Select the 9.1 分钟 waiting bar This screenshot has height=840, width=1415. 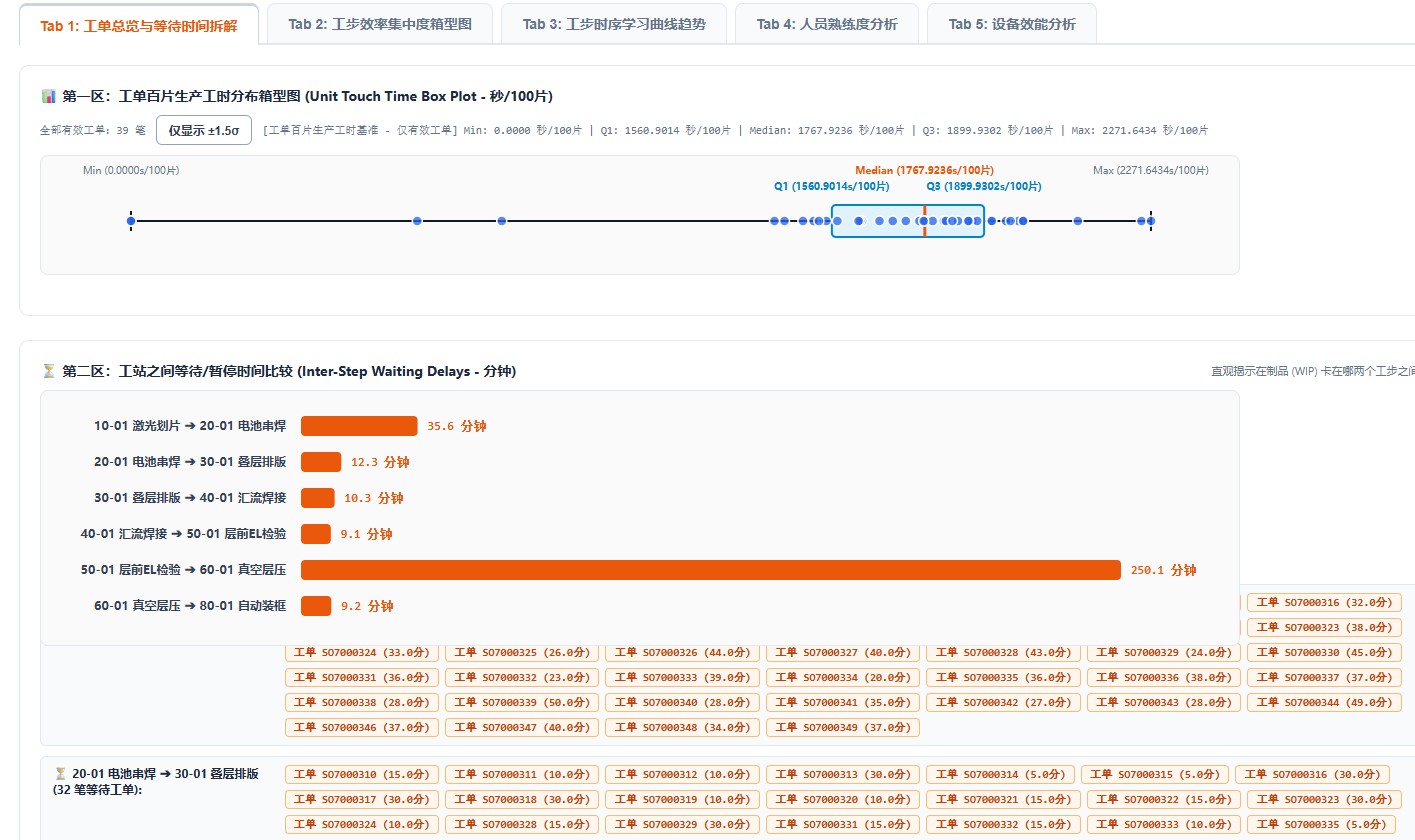tap(316, 534)
